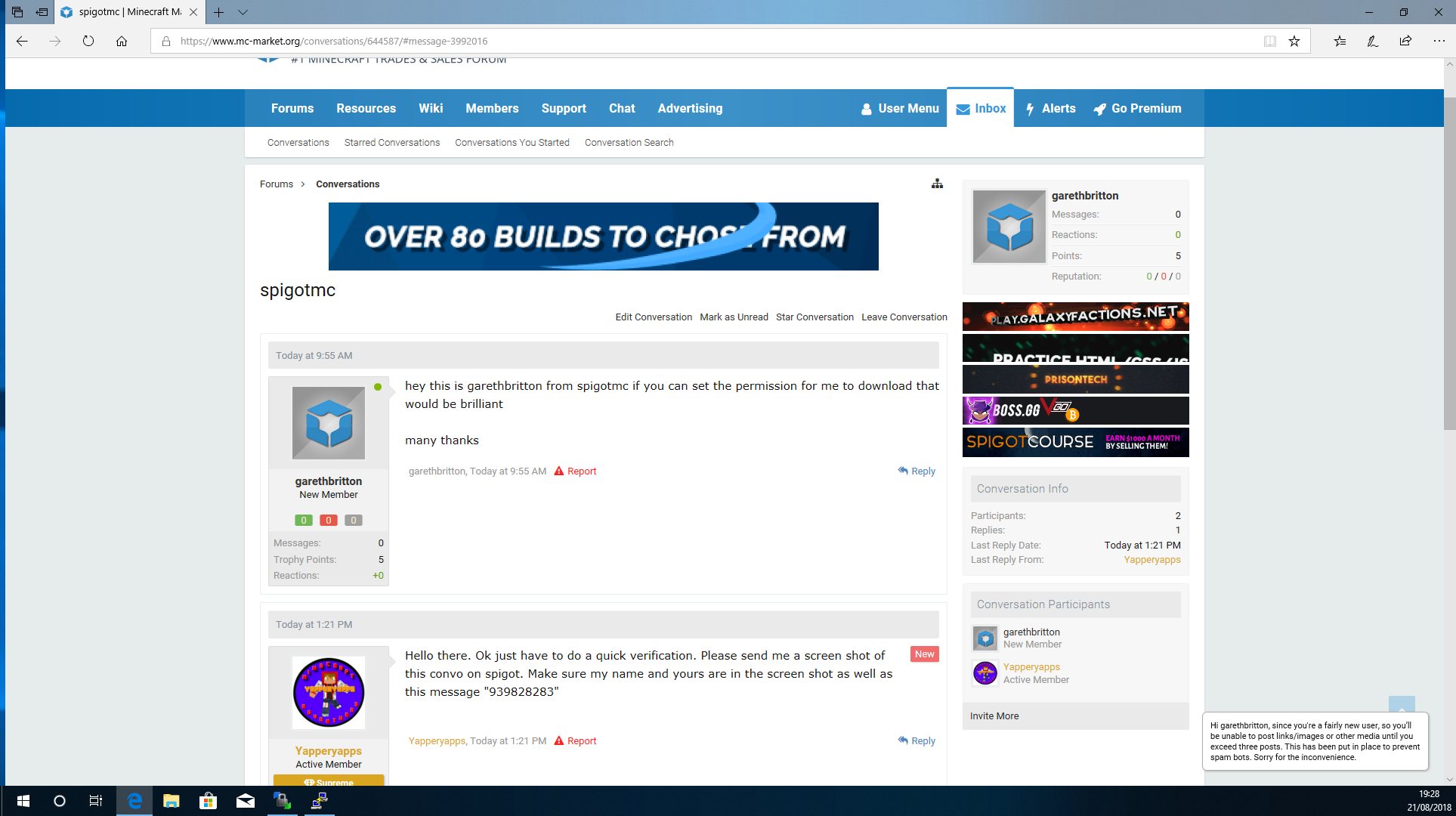
Task: Click the share page icon
Action: coord(1405,41)
